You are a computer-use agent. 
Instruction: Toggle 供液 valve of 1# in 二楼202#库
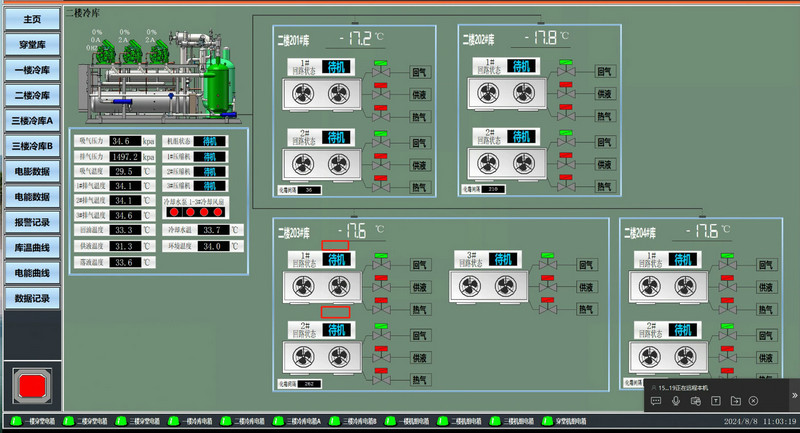click(566, 93)
